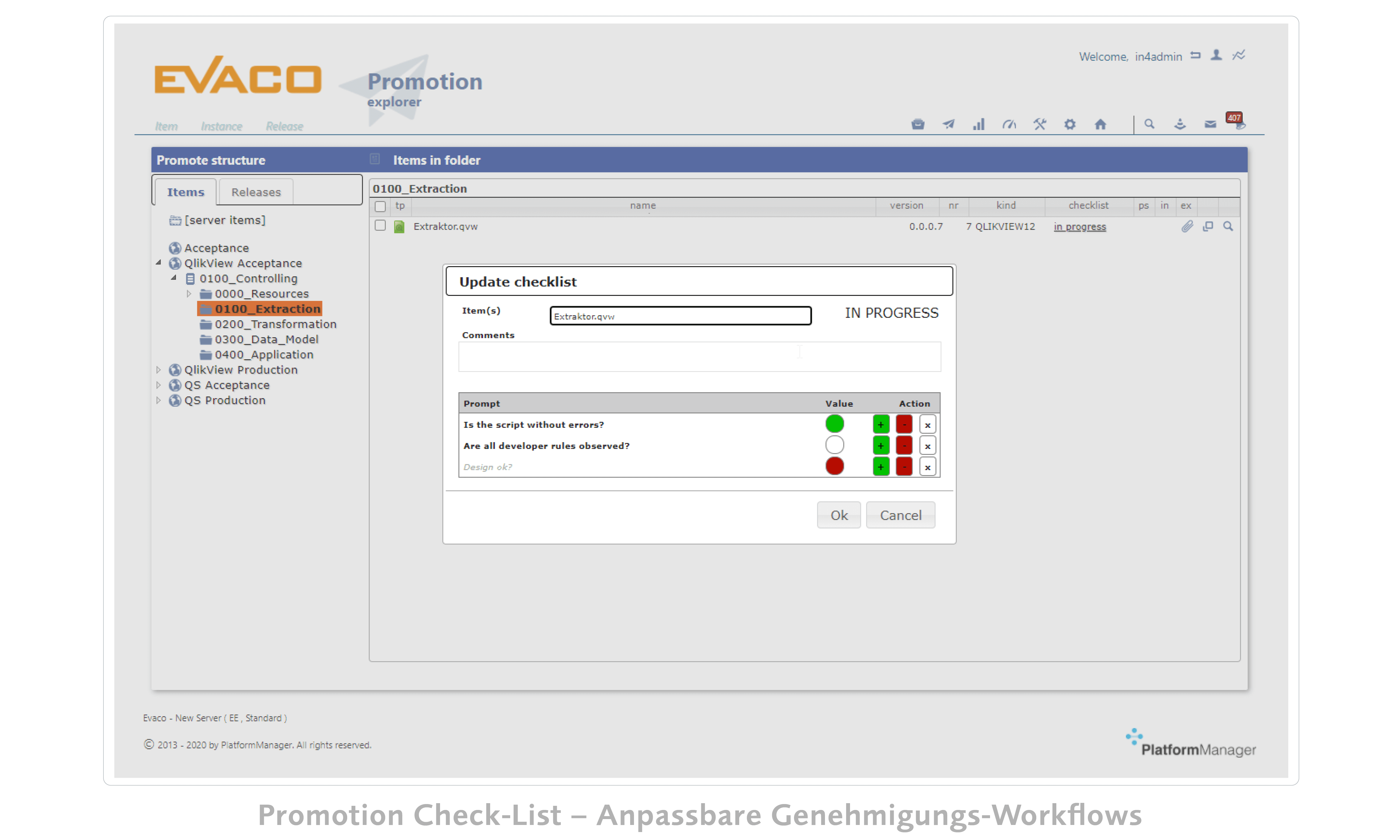Click folder icon beside 0200_Transformation
Image resolution: width=1400 pixels, height=840 pixels.
[206, 324]
